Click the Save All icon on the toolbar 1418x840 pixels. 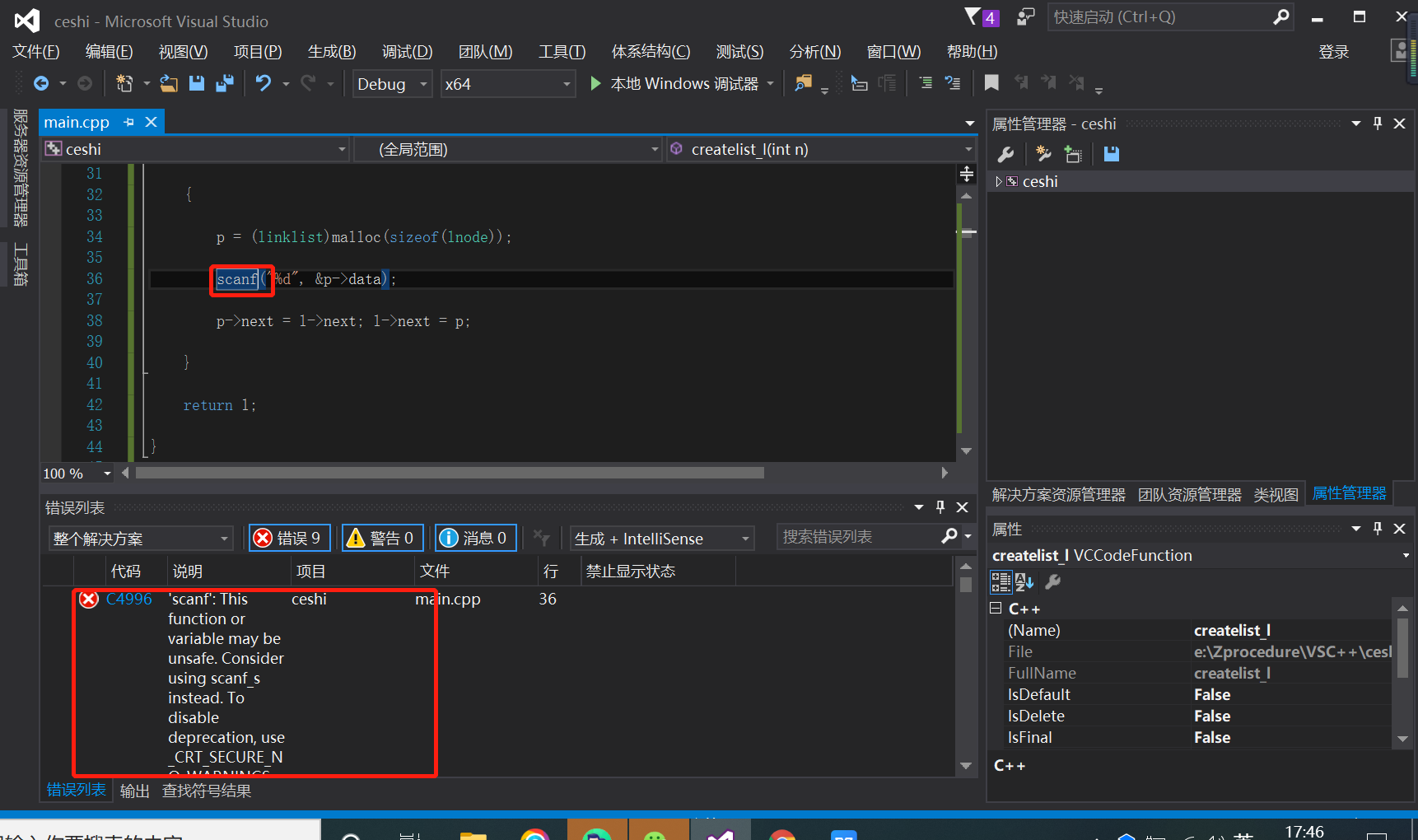225,83
